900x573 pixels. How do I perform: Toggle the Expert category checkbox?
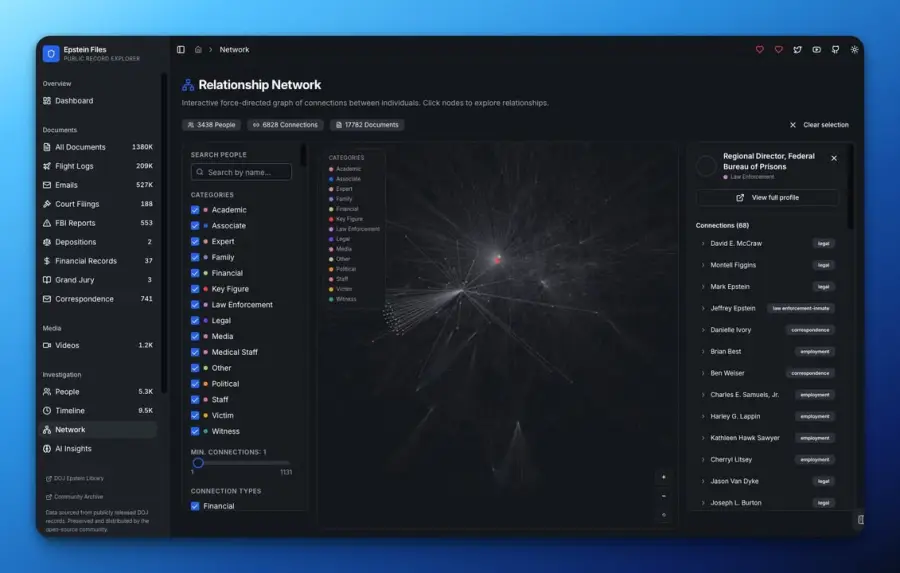(195, 242)
